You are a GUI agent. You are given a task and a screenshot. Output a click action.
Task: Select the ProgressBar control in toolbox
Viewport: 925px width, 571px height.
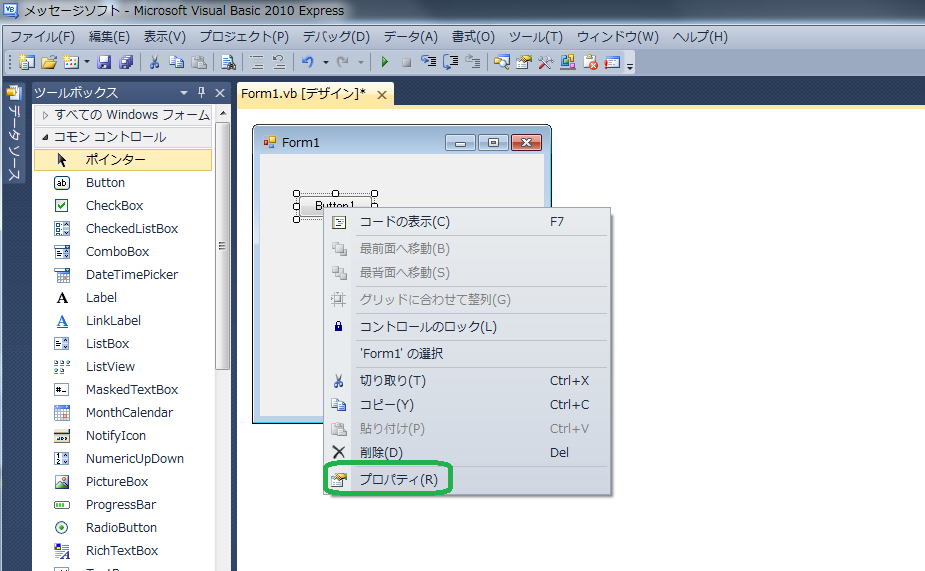click(x=123, y=504)
